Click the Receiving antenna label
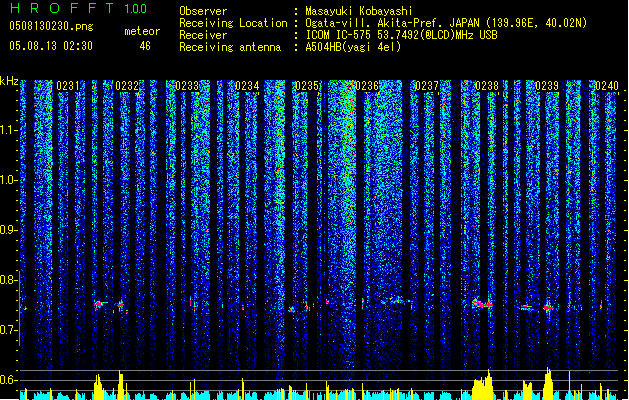The height and width of the screenshot is (400, 629). (x=230, y=47)
